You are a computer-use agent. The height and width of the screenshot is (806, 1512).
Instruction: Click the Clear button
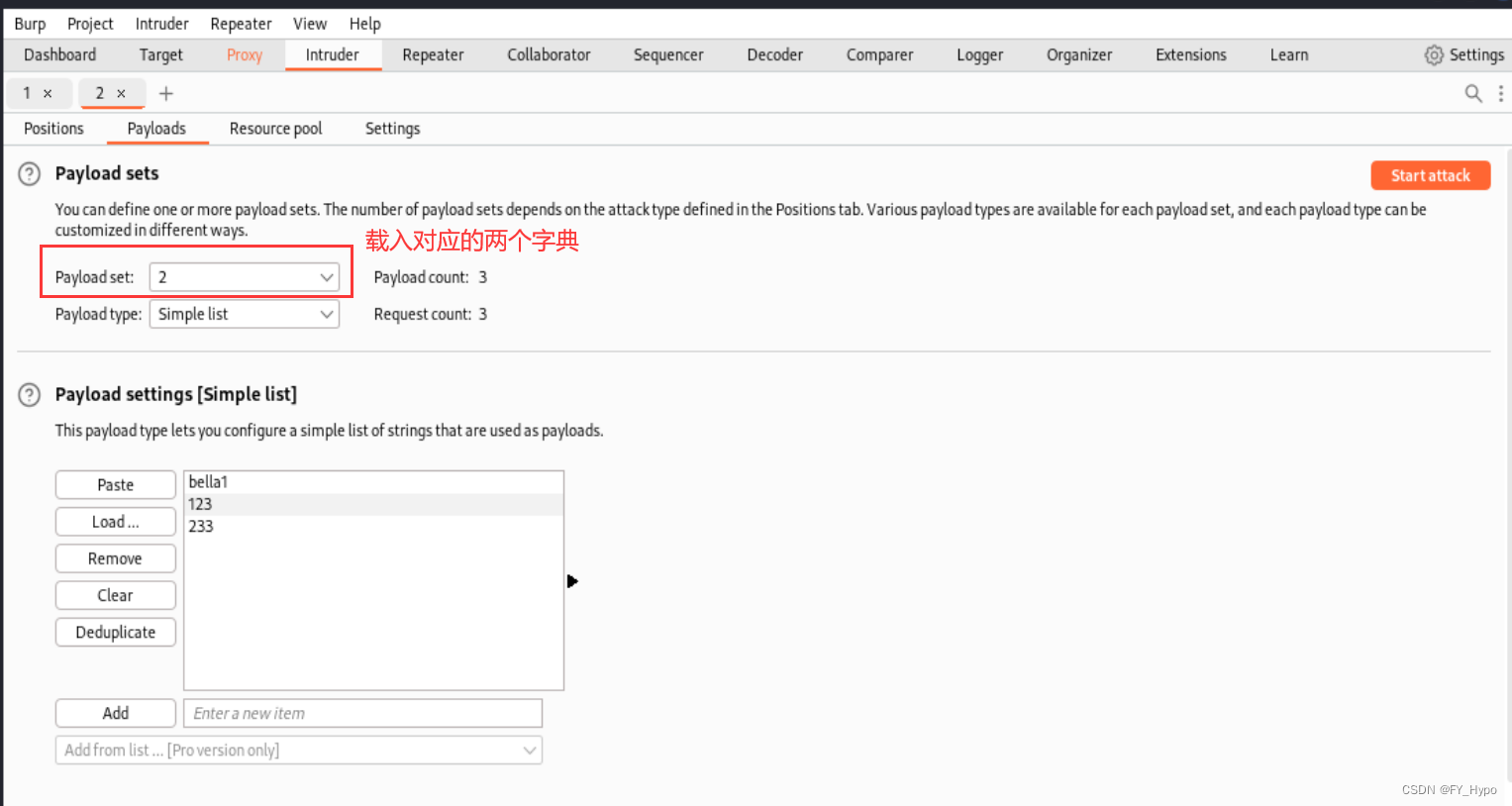coord(116,595)
